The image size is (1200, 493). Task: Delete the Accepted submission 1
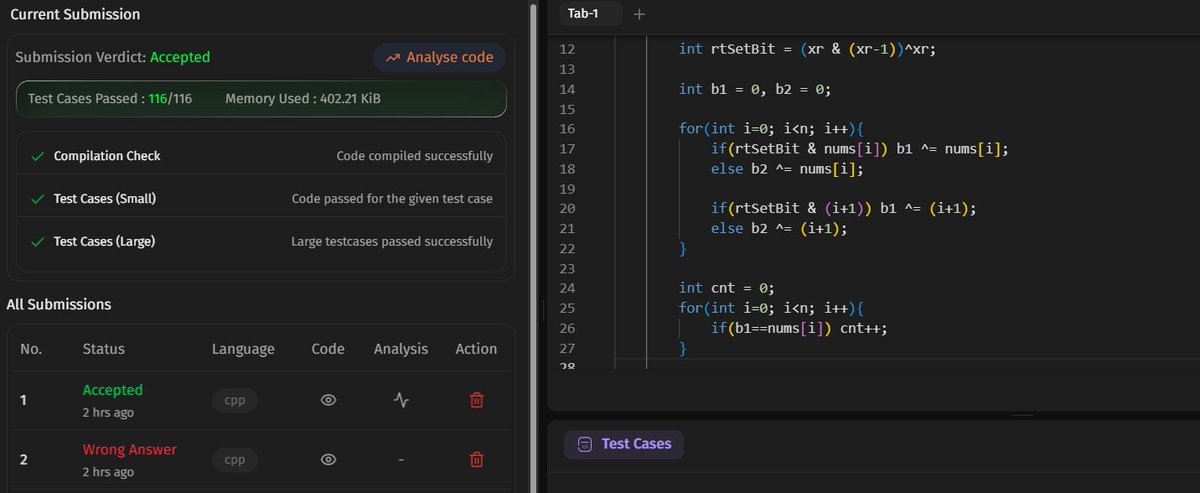(x=476, y=400)
